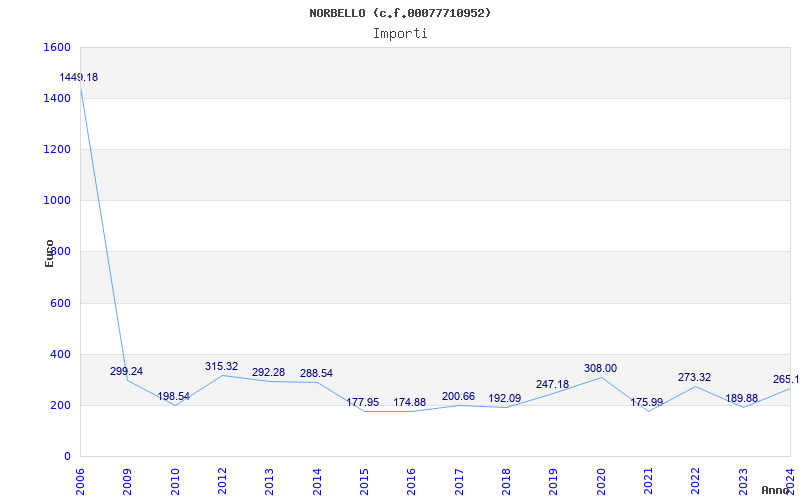Click the 1400 y-axis value
This screenshot has width=800, height=500.
[57, 98]
